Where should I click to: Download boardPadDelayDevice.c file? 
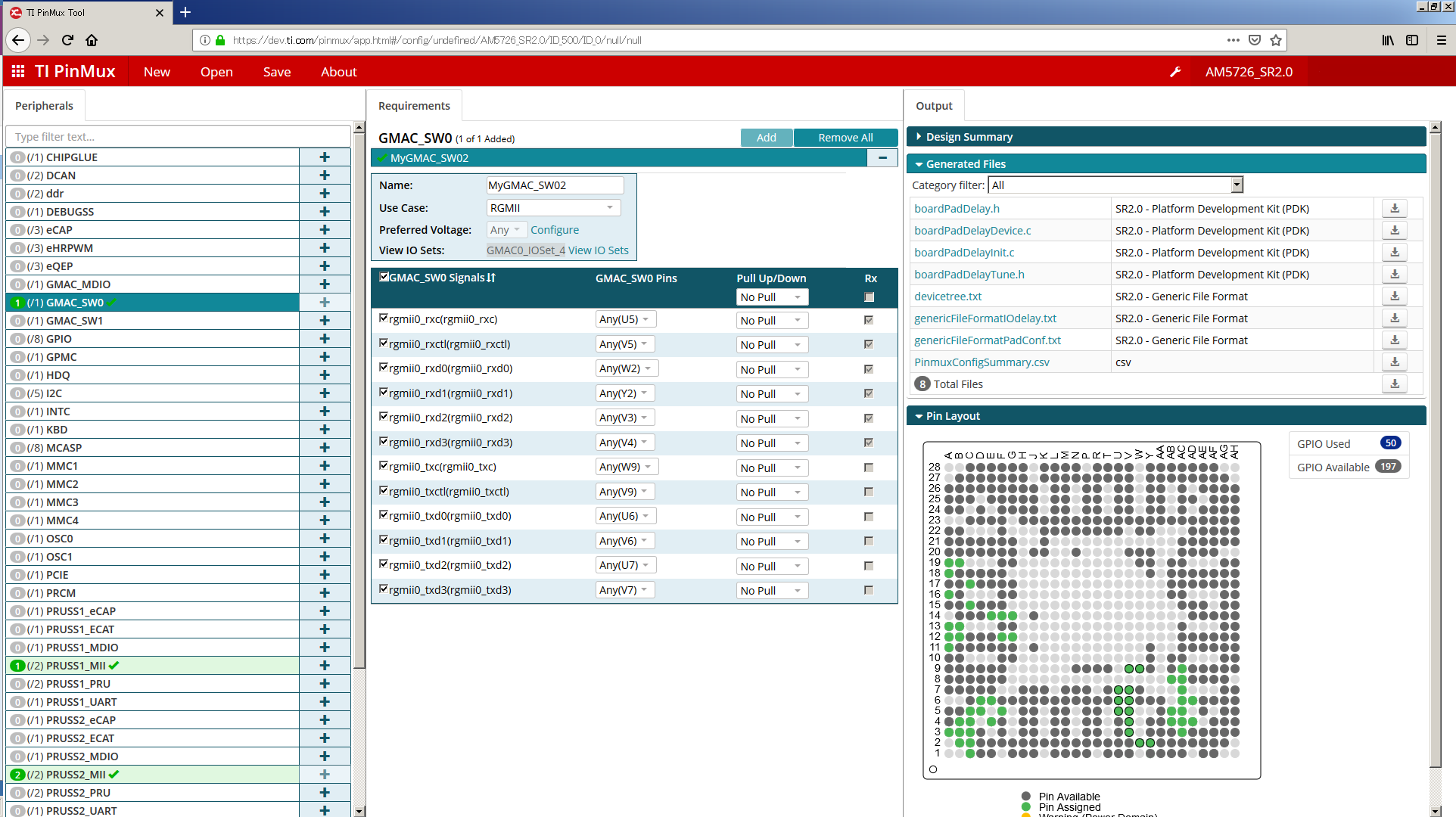click(x=1395, y=231)
